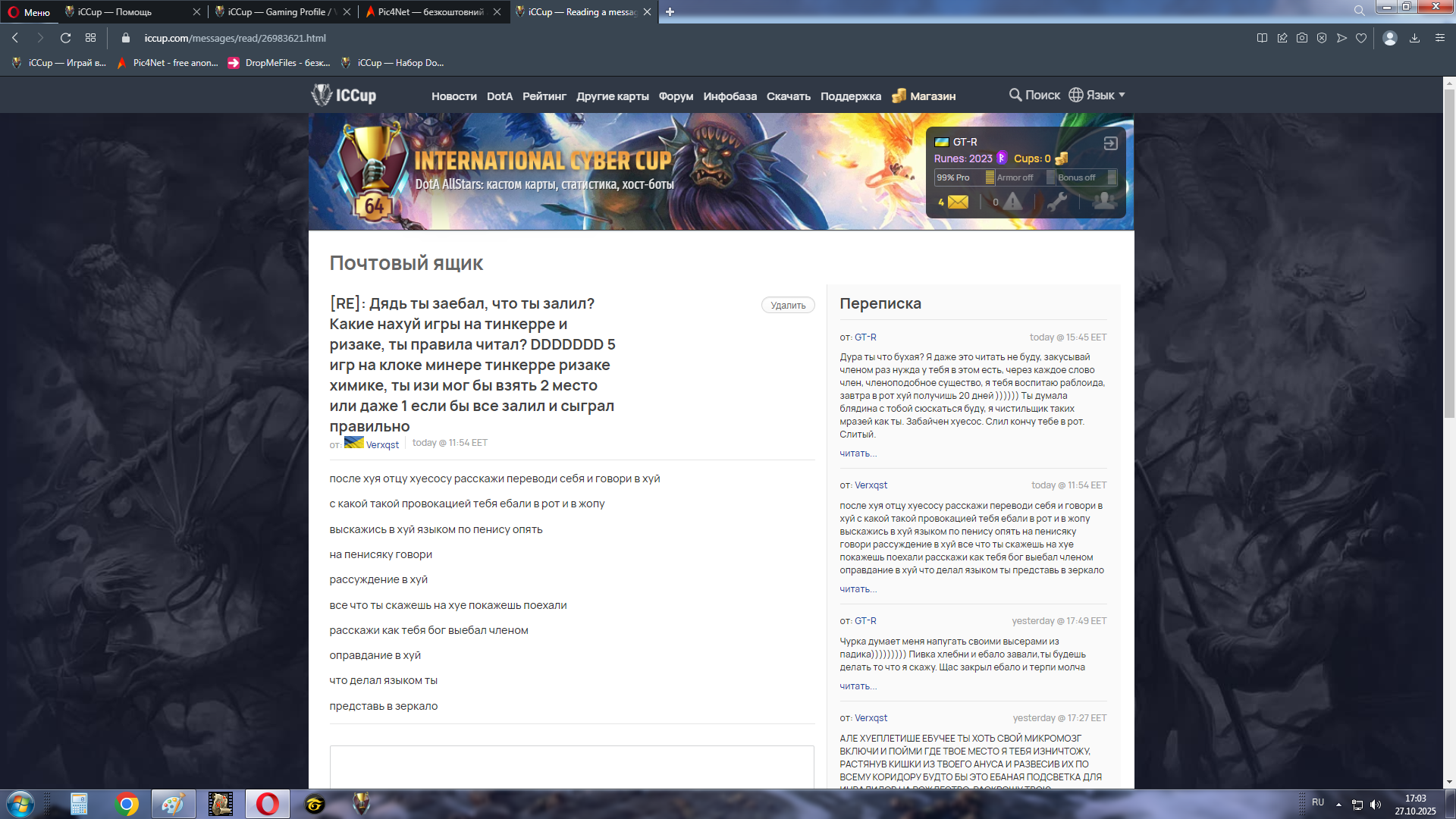This screenshot has width=1456, height=819.
Task: Click the iCCup logo
Action: coord(344,96)
